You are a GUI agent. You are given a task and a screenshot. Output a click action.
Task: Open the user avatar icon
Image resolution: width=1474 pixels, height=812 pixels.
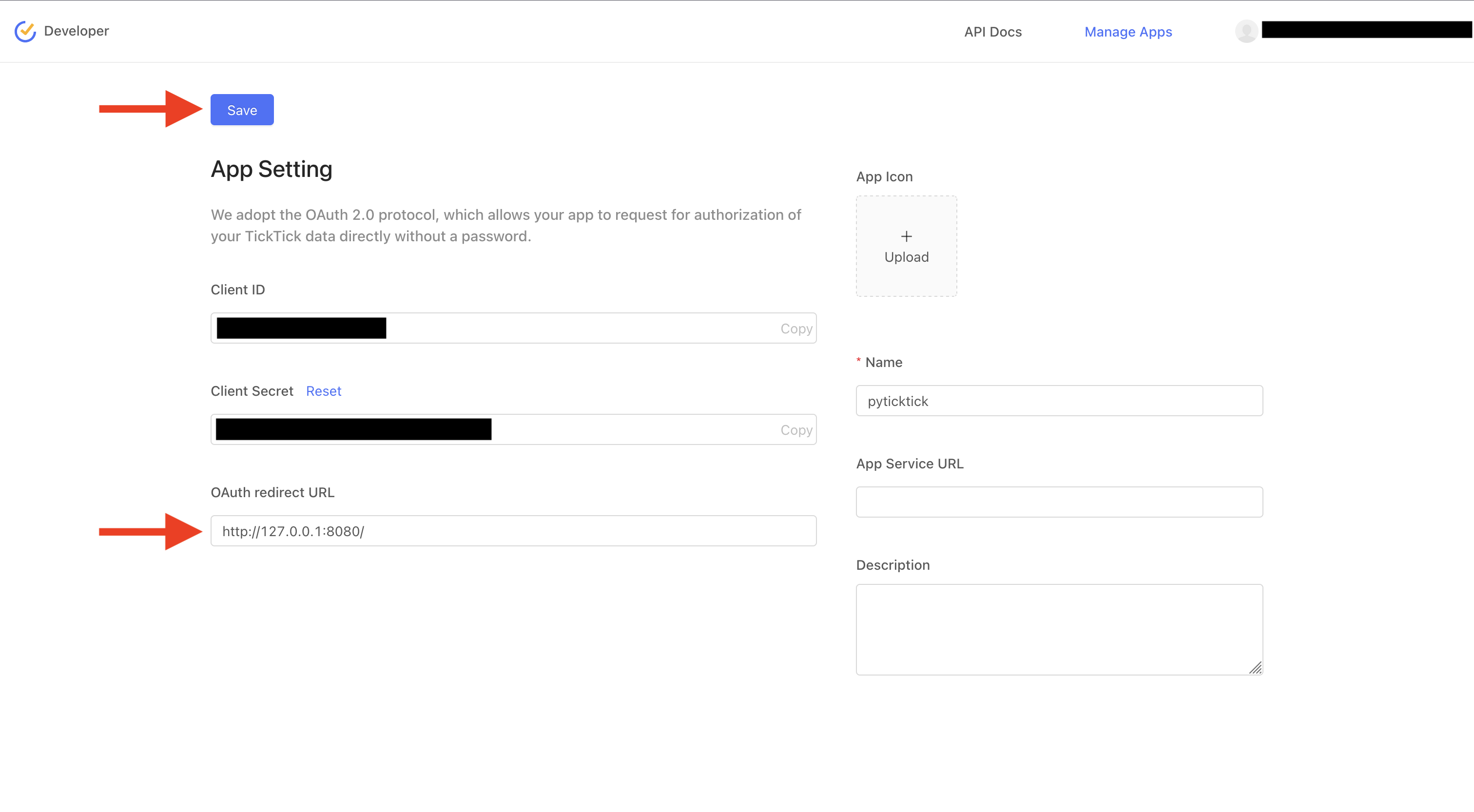coord(1246,31)
